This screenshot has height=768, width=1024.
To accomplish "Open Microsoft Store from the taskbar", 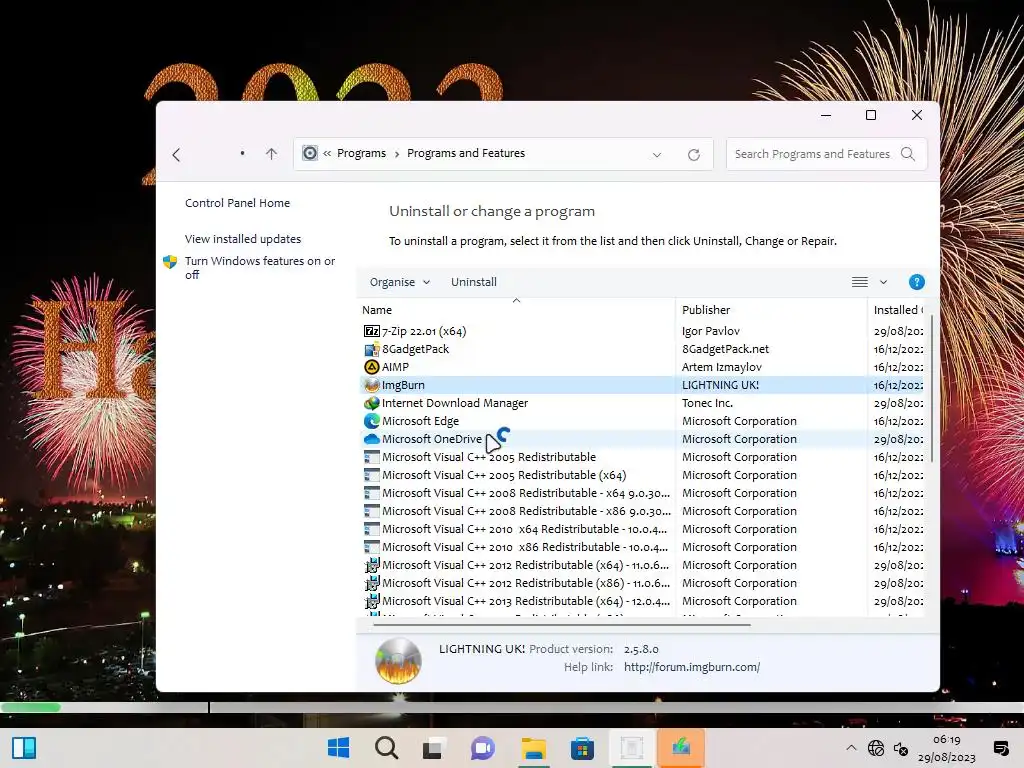I will click(582, 748).
